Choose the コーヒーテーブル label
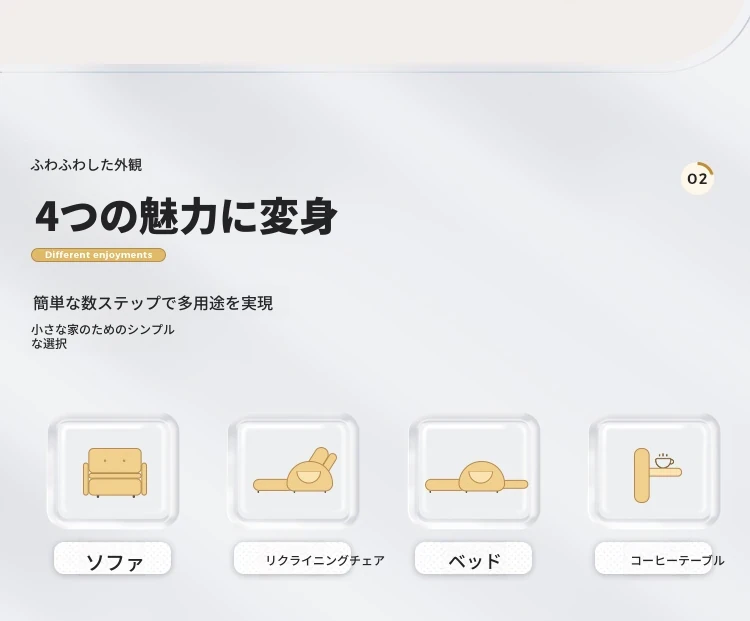750x621 pixels. pyautogui.click(x=676, y=560)
